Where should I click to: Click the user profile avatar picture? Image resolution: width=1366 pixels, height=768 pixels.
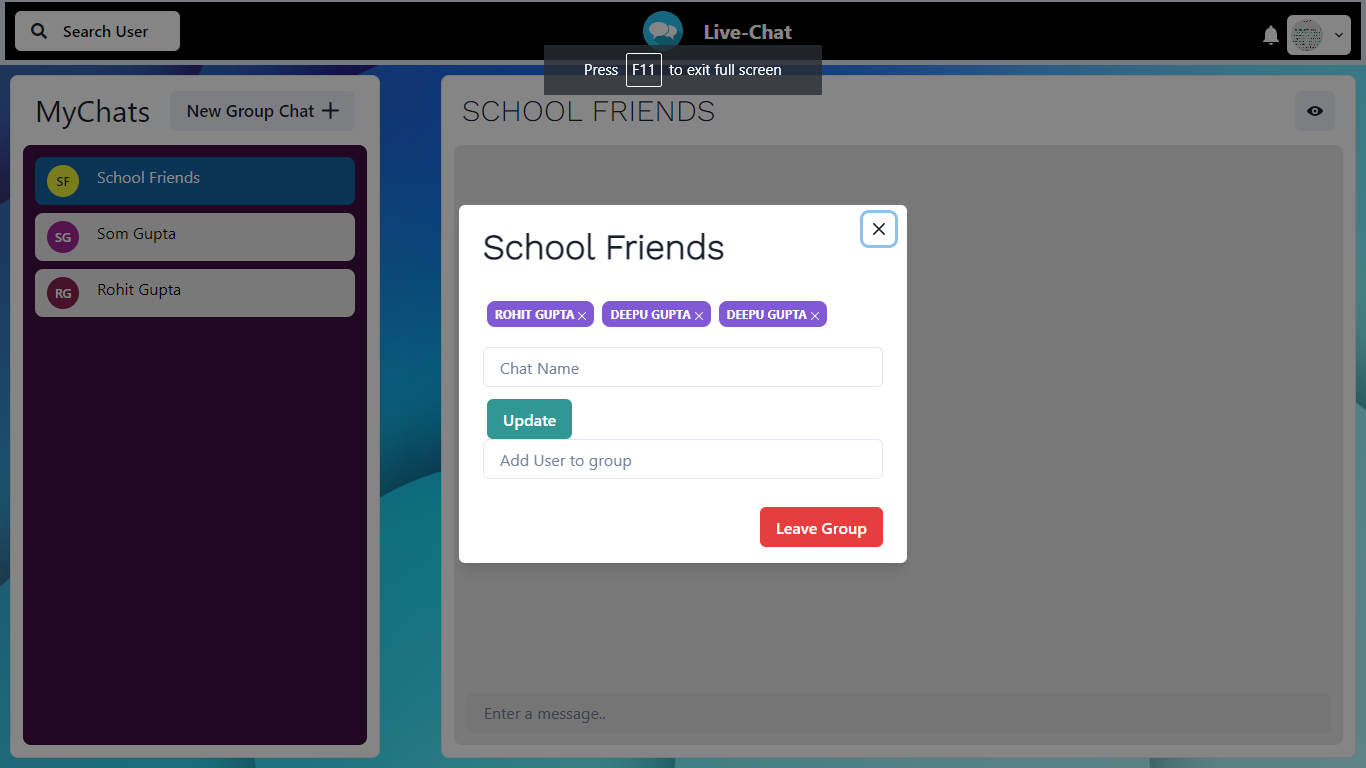1307,36
